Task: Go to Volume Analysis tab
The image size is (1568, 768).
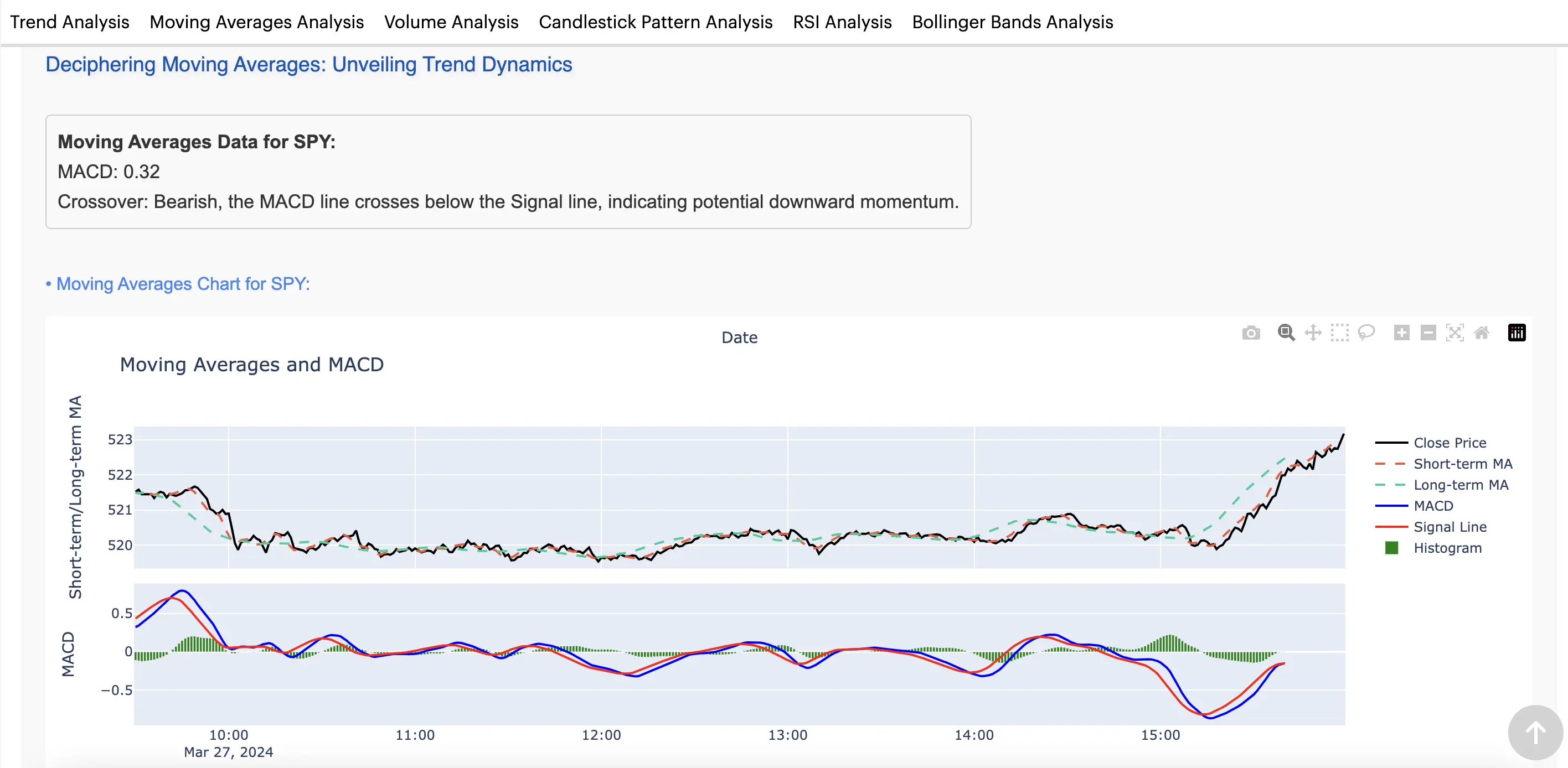Action: click(x=451, y=22)
